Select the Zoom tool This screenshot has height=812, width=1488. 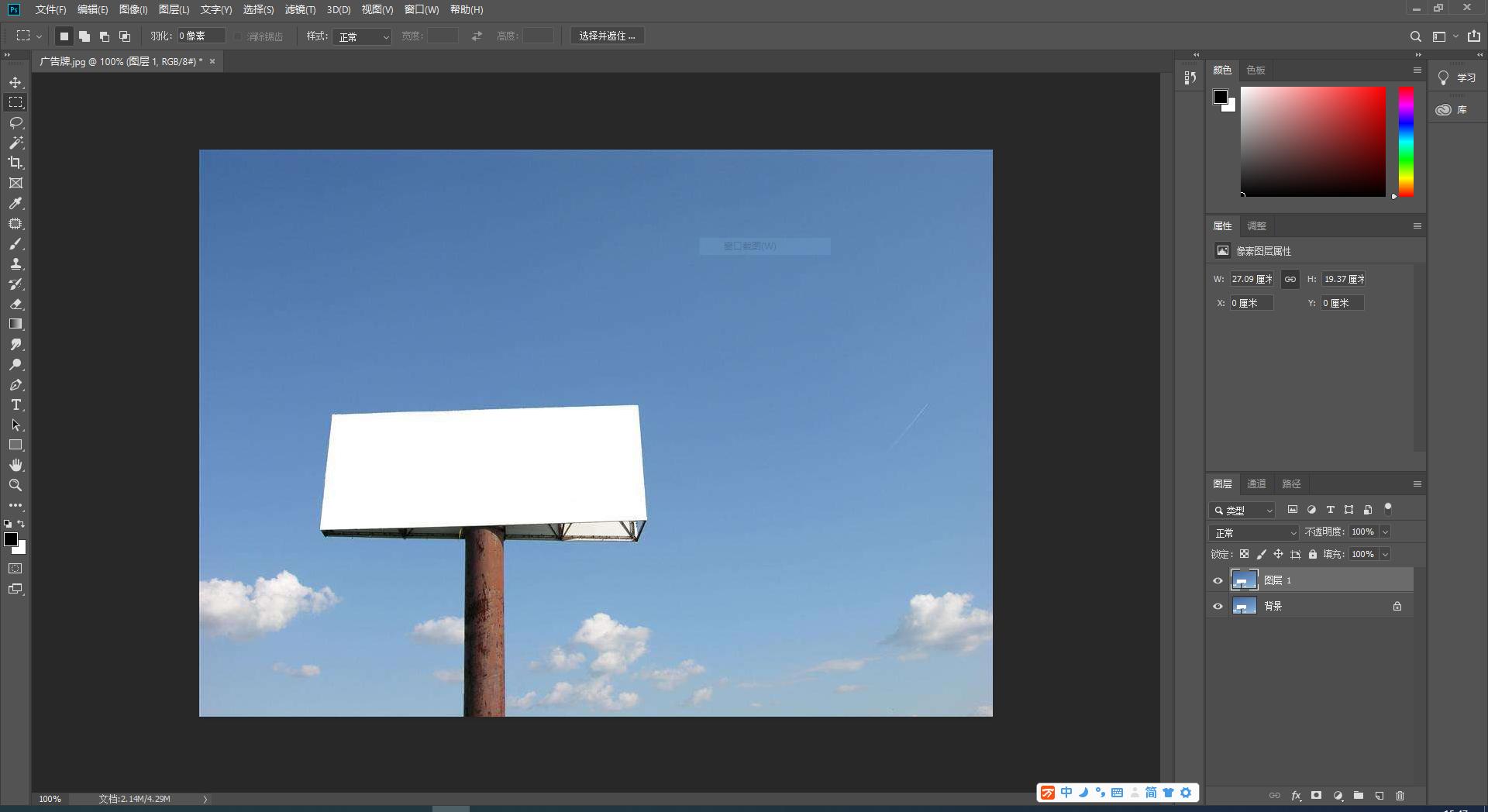point(15,485)
